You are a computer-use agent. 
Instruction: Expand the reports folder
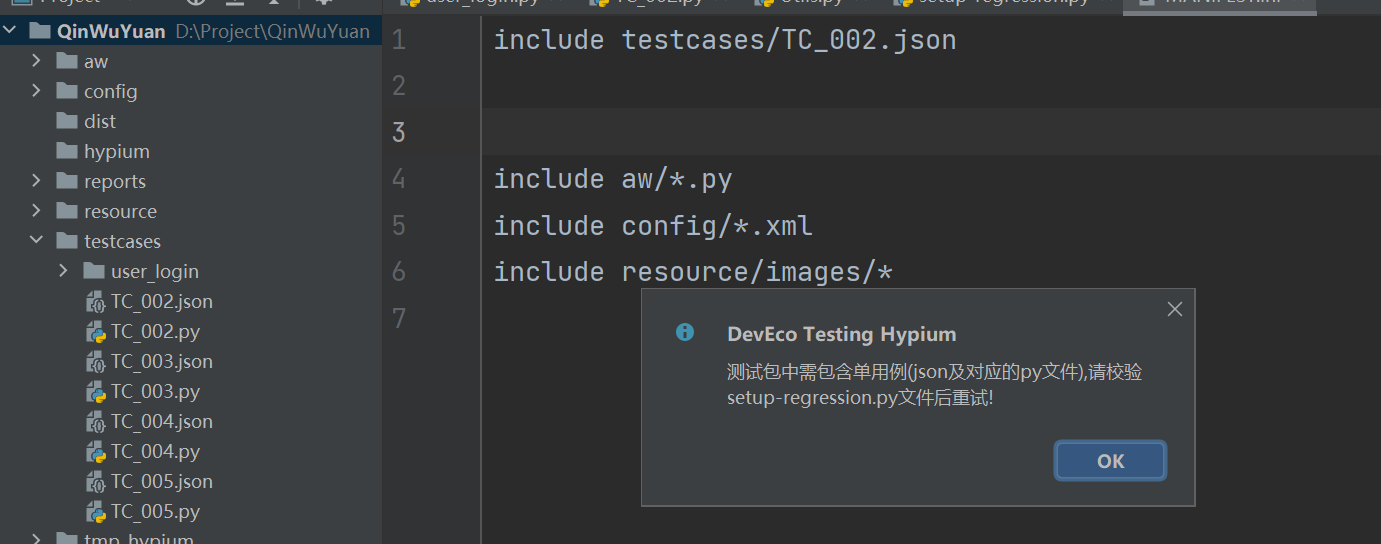pos(36,181)
